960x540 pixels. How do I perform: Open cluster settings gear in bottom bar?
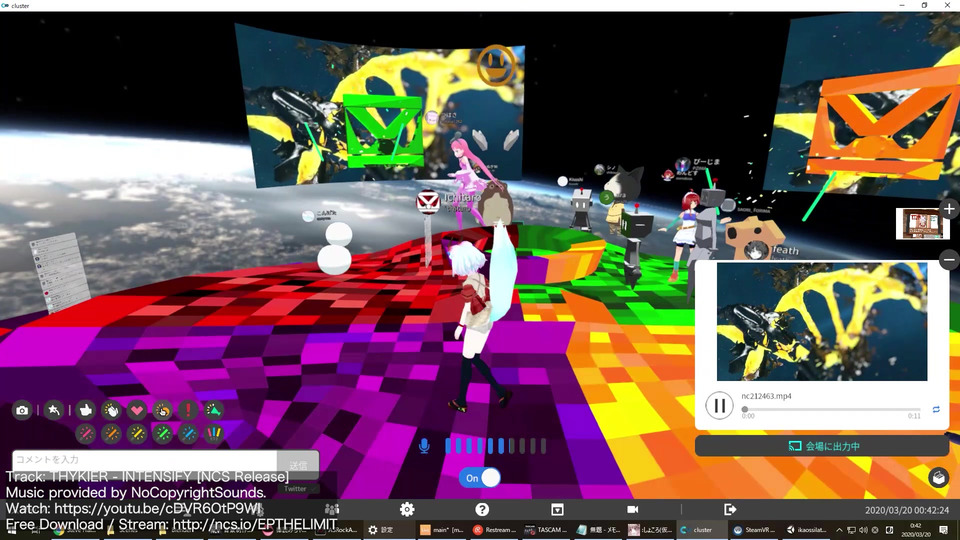pos(407,509)
